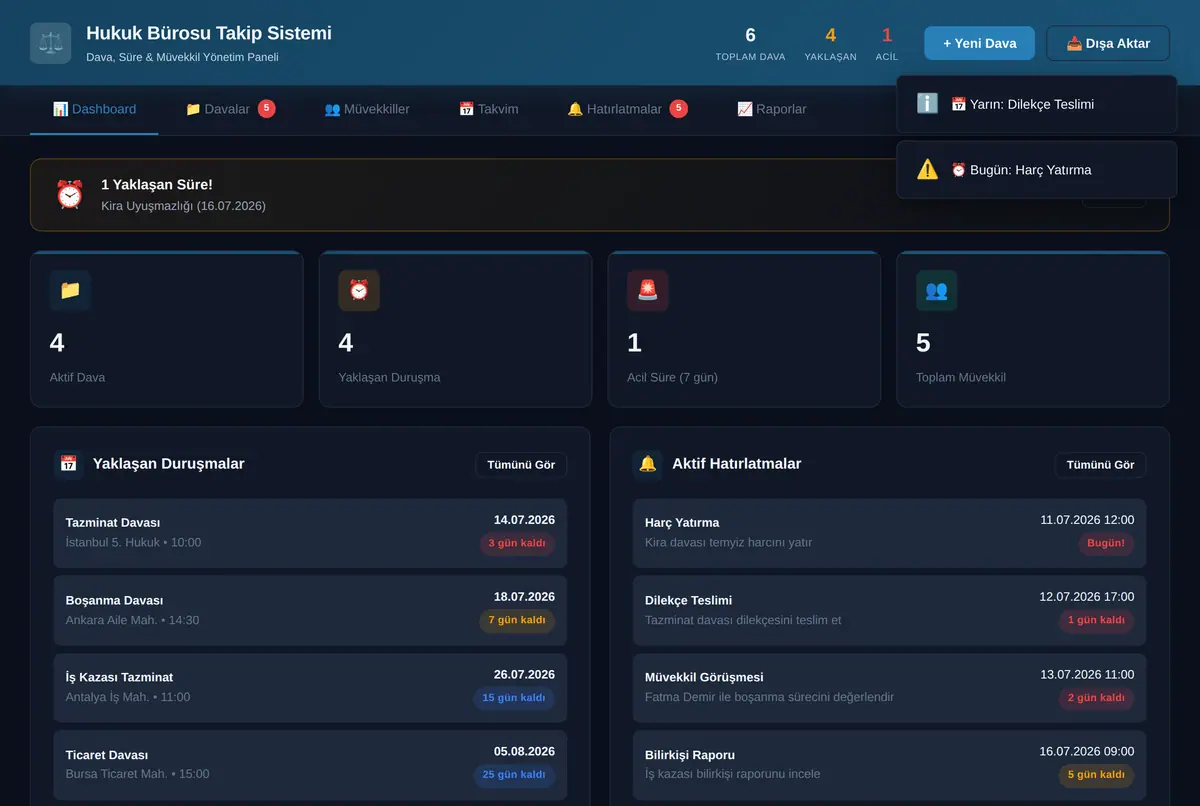View all upcoming hearings with Tümünü Gör
1200x806 pixels.
[521, 465]
